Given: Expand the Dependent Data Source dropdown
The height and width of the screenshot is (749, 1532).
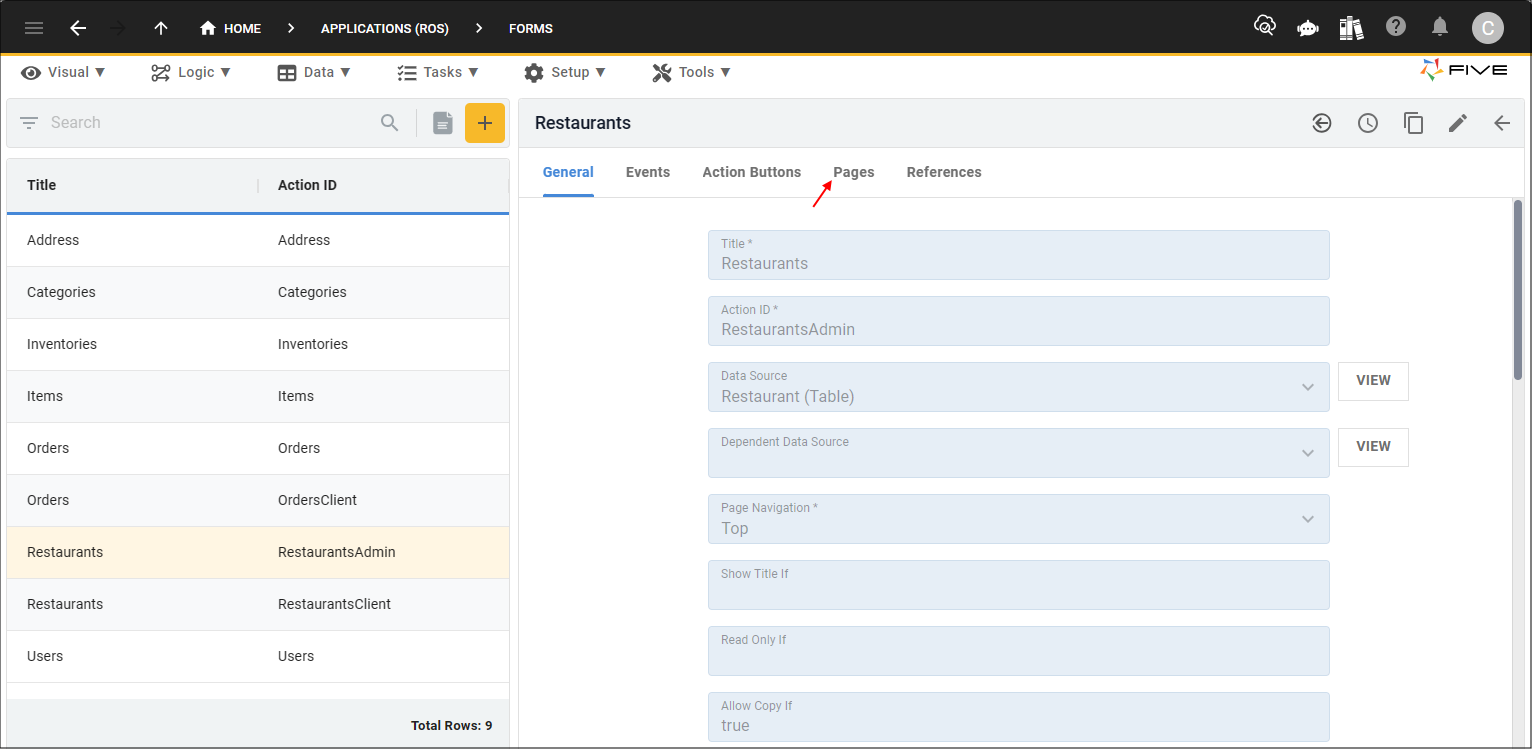Looking at the screenshot, I should [1308, 453].
